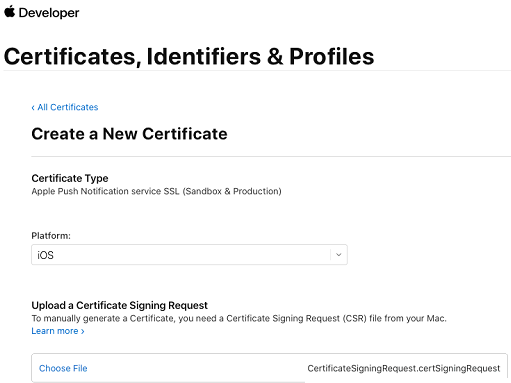Click the Certificates, Identifiers & Profiles heading
Viewport: 511px width, 383px height.
point(189,56)
